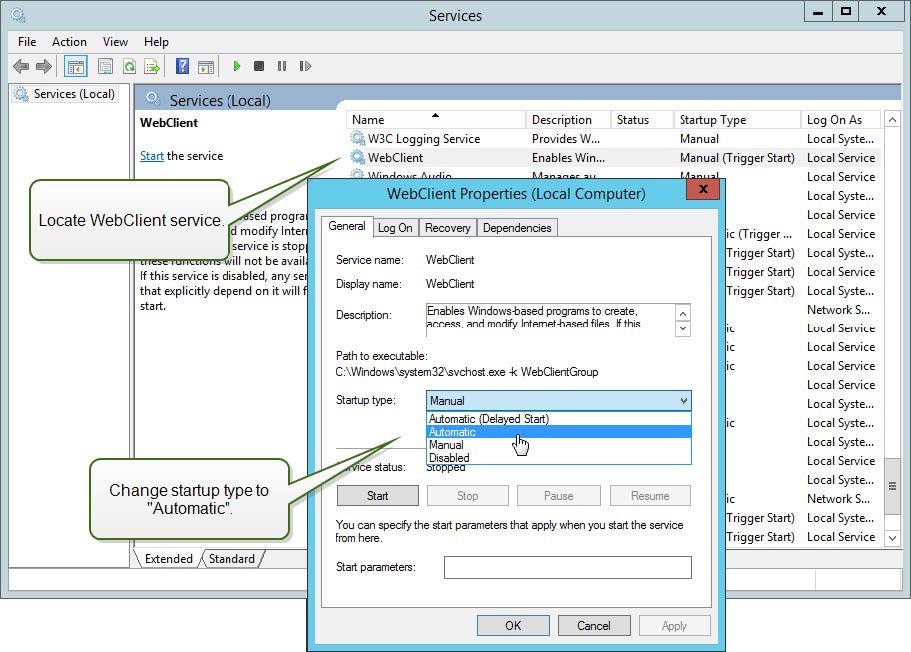Click the Back arrow in the toolbar

21,67
